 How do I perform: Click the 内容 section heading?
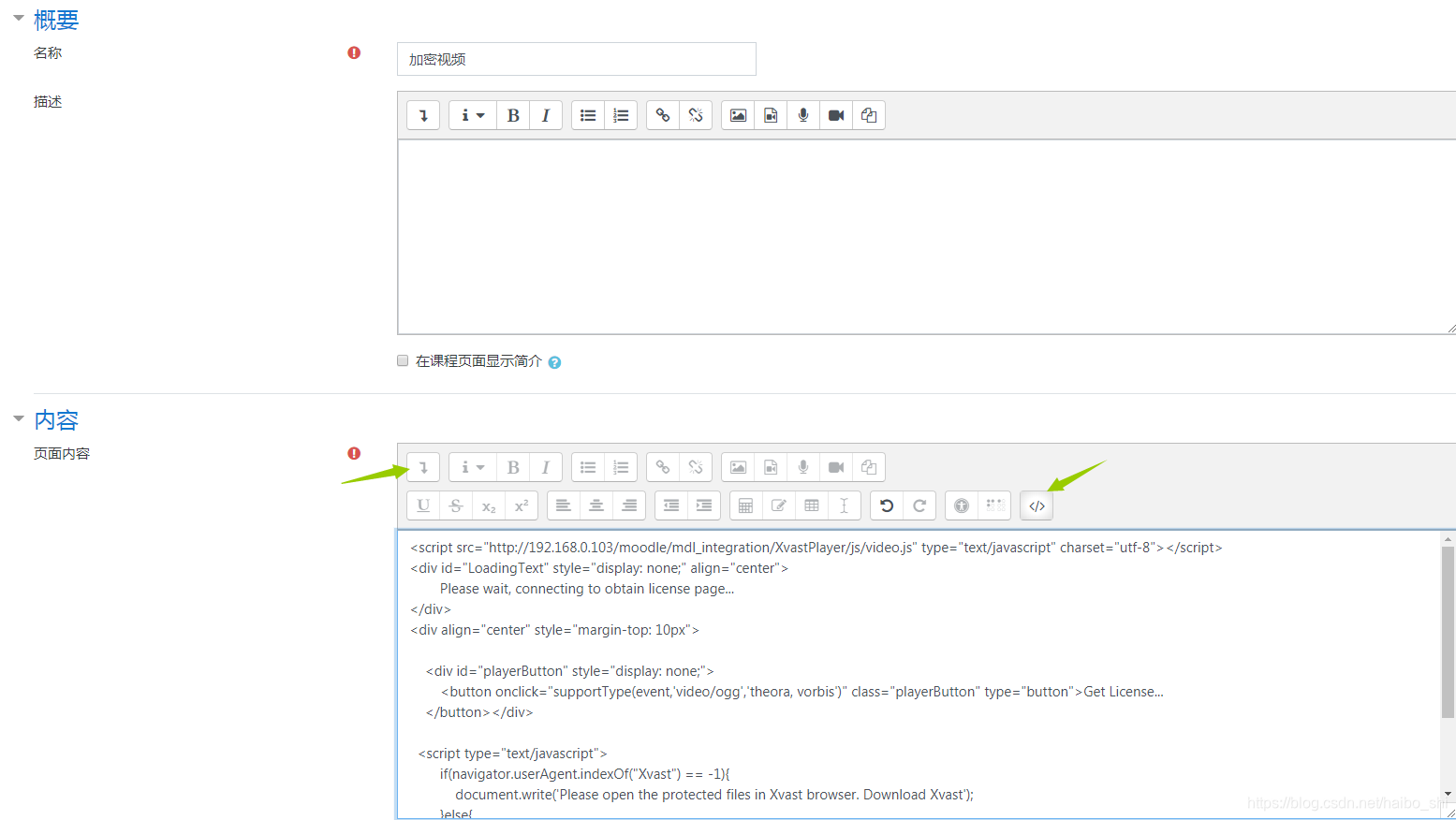tap(56, 420)
